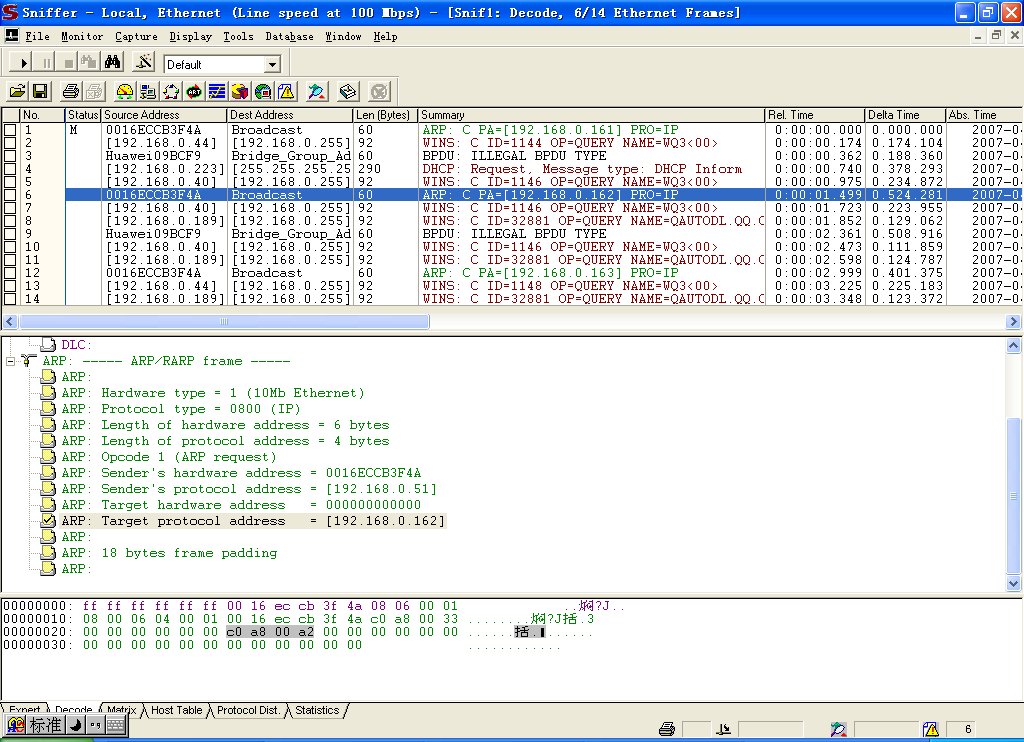Click the Save floppy disk icon

coord(40,92)
